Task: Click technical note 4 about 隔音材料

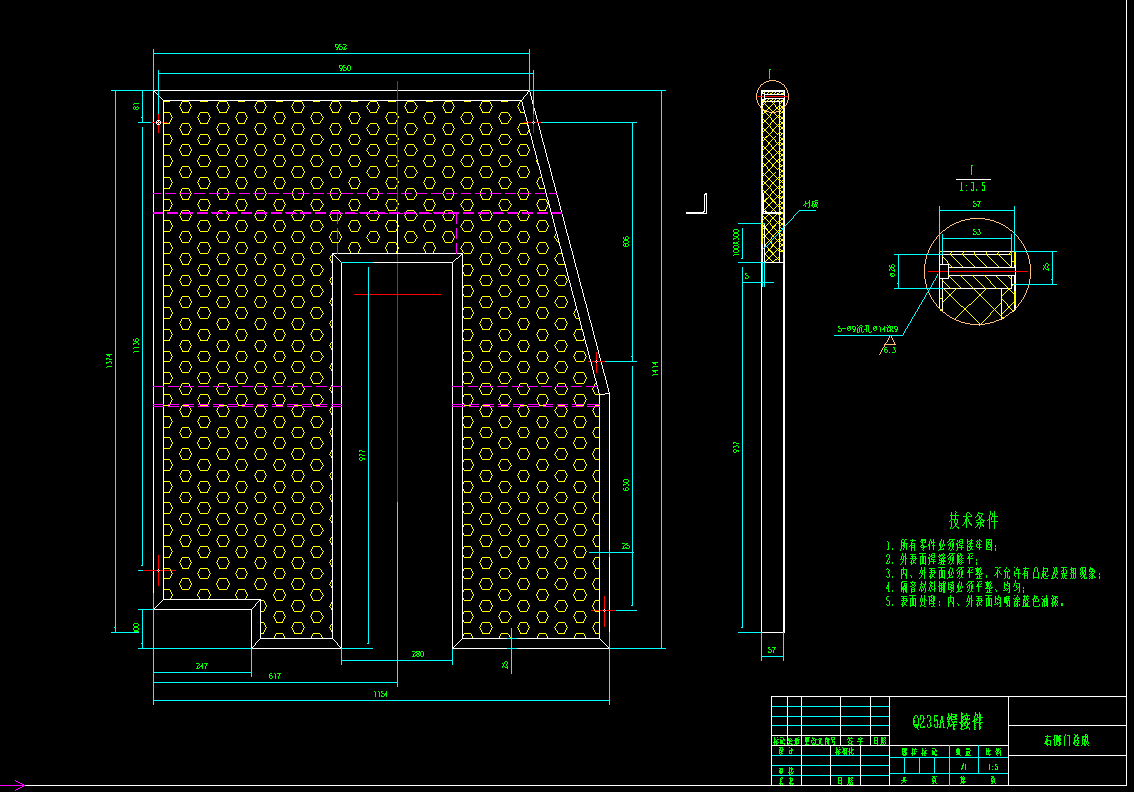Action: point(955,587)
